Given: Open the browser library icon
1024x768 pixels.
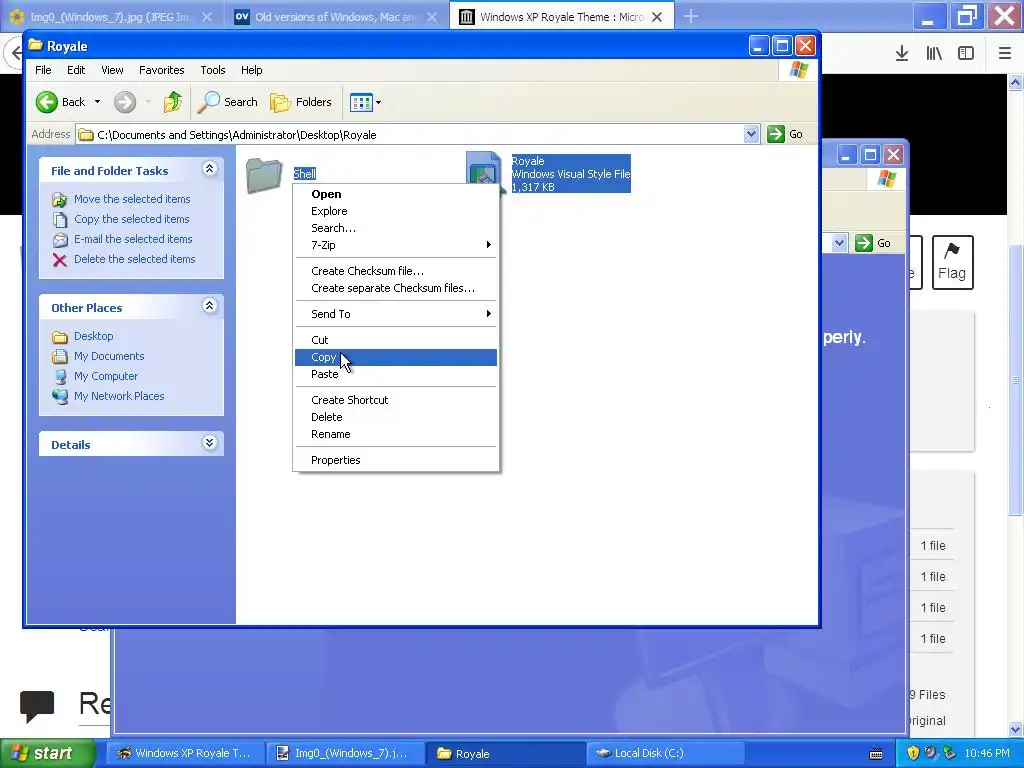Looking at the screenshot, I should [934, 54].
